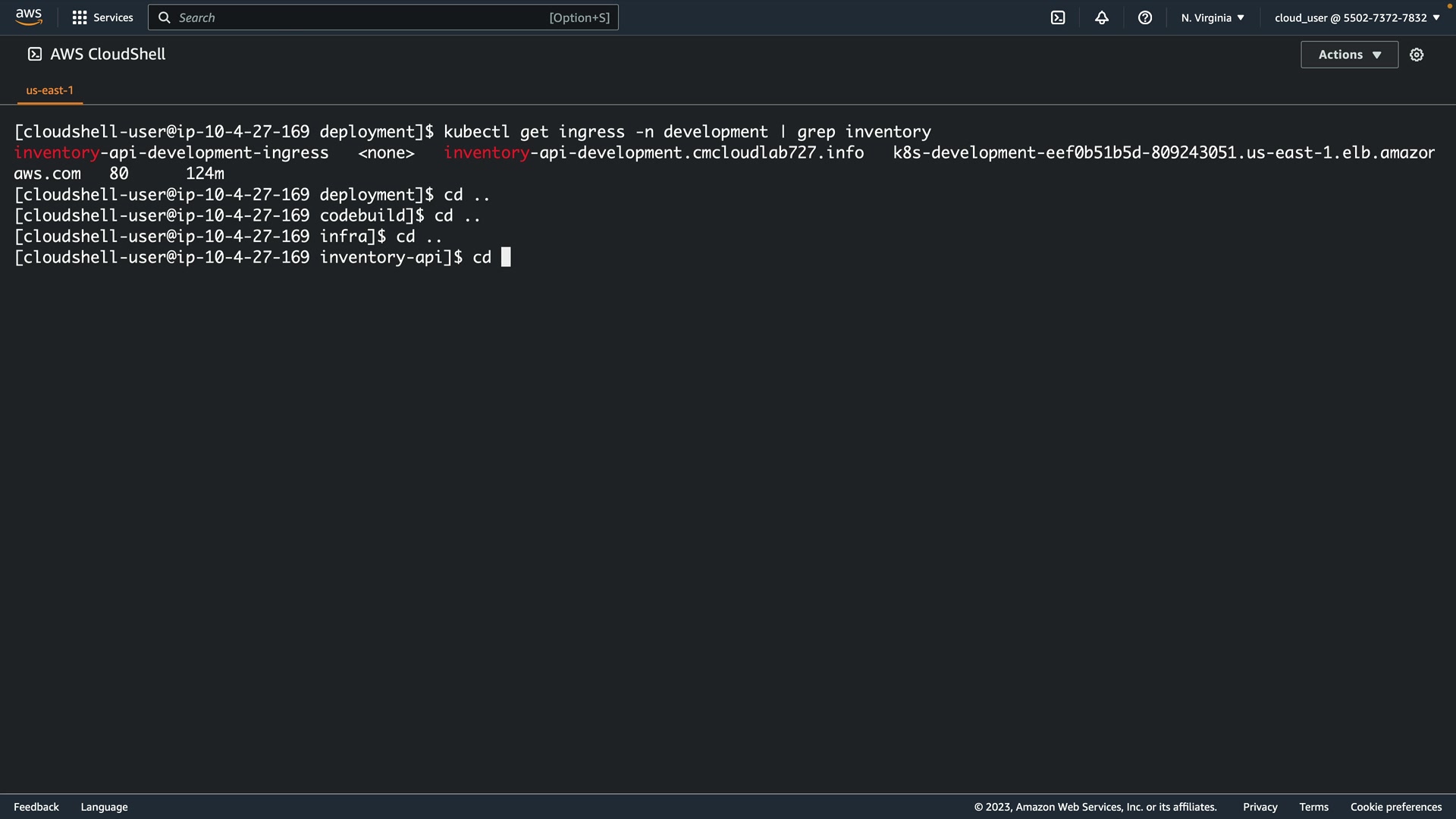
Task: Open the Actions dropdown
Action: point(1349,55)
